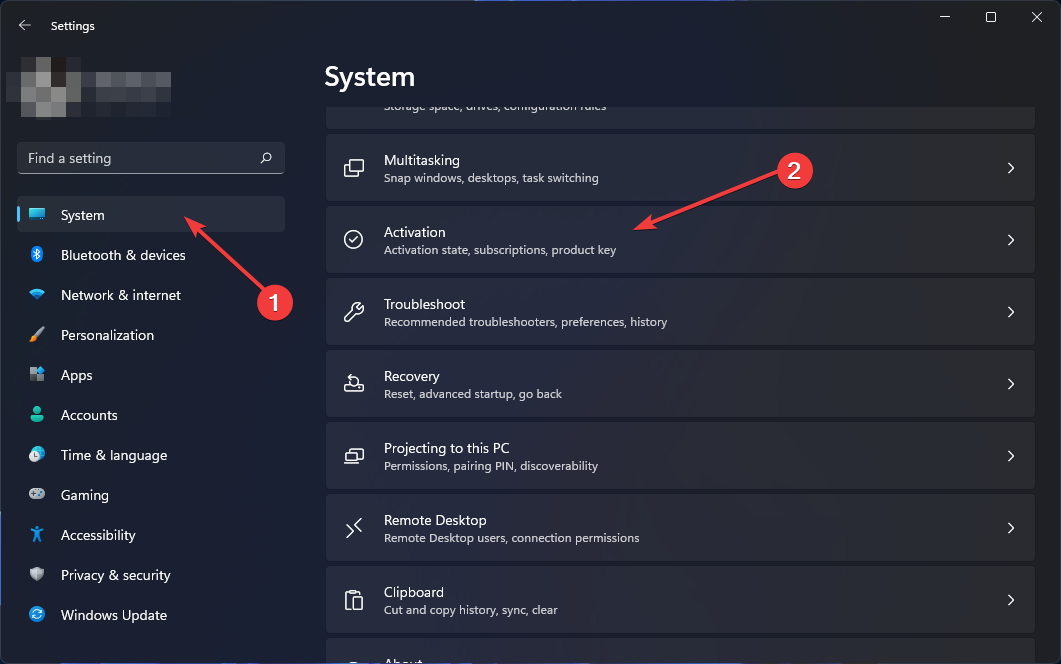
Task: Open Time & language settings
Action: click(151, 454)
